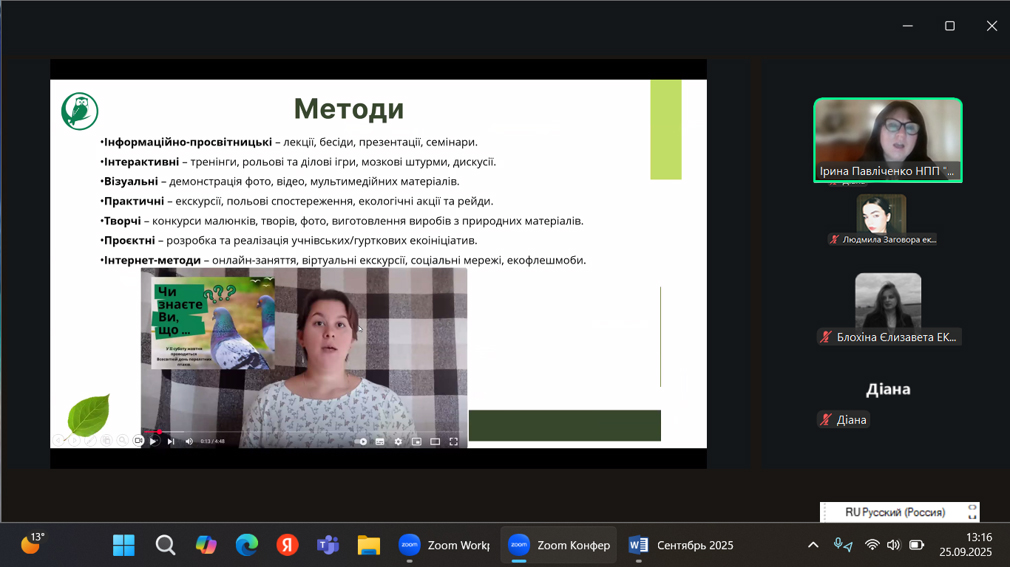1010x567 pixels.
Task: Expand hidden system tray icons chevron
Action: tap(813, 545)
